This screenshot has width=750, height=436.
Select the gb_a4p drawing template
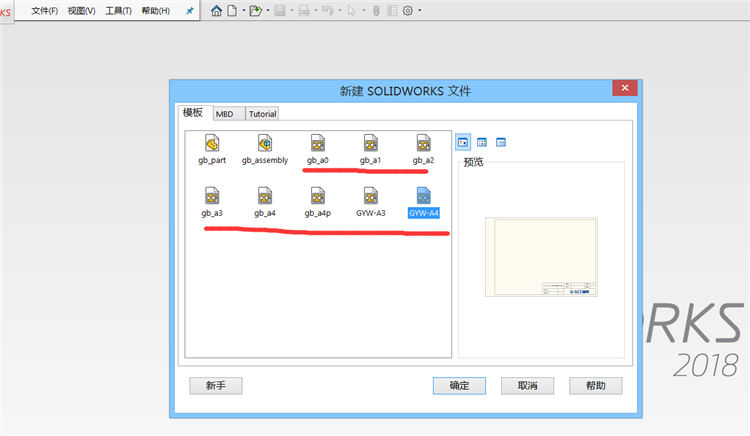point(318,203)
